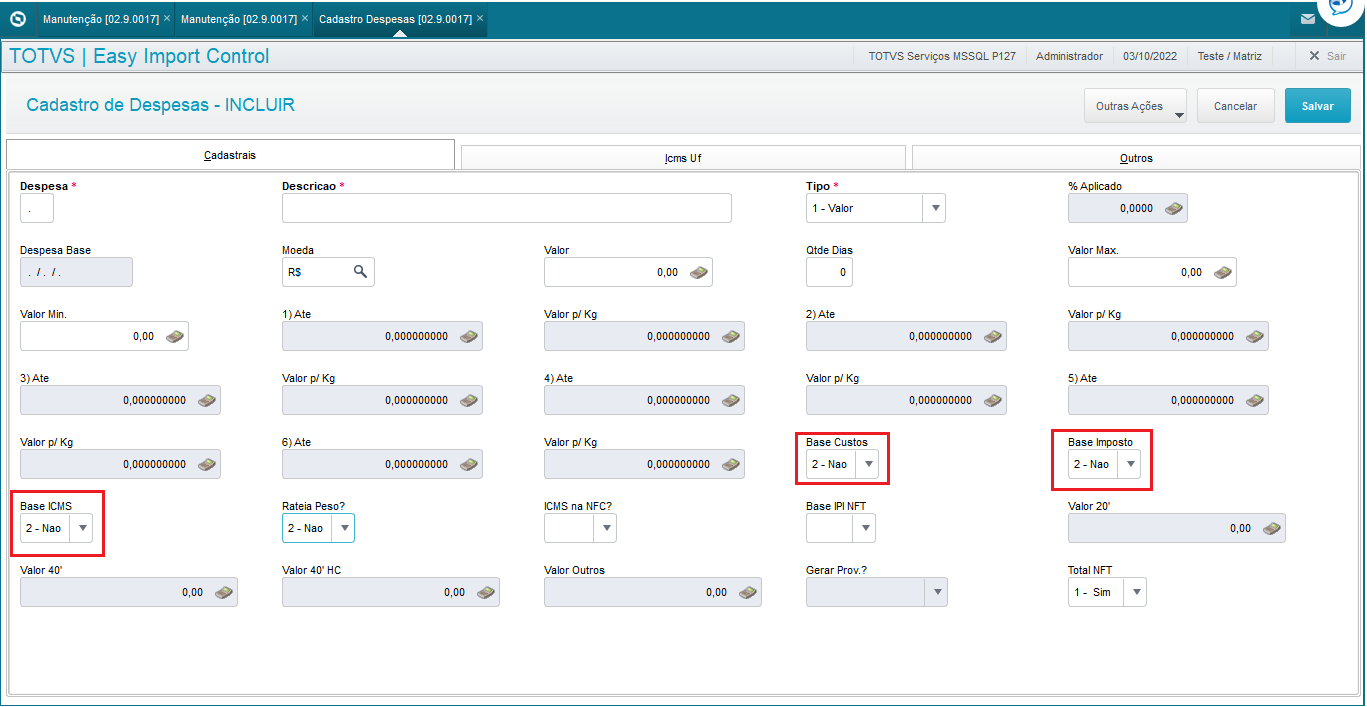Click the Cancelar button

[1235, 106]
